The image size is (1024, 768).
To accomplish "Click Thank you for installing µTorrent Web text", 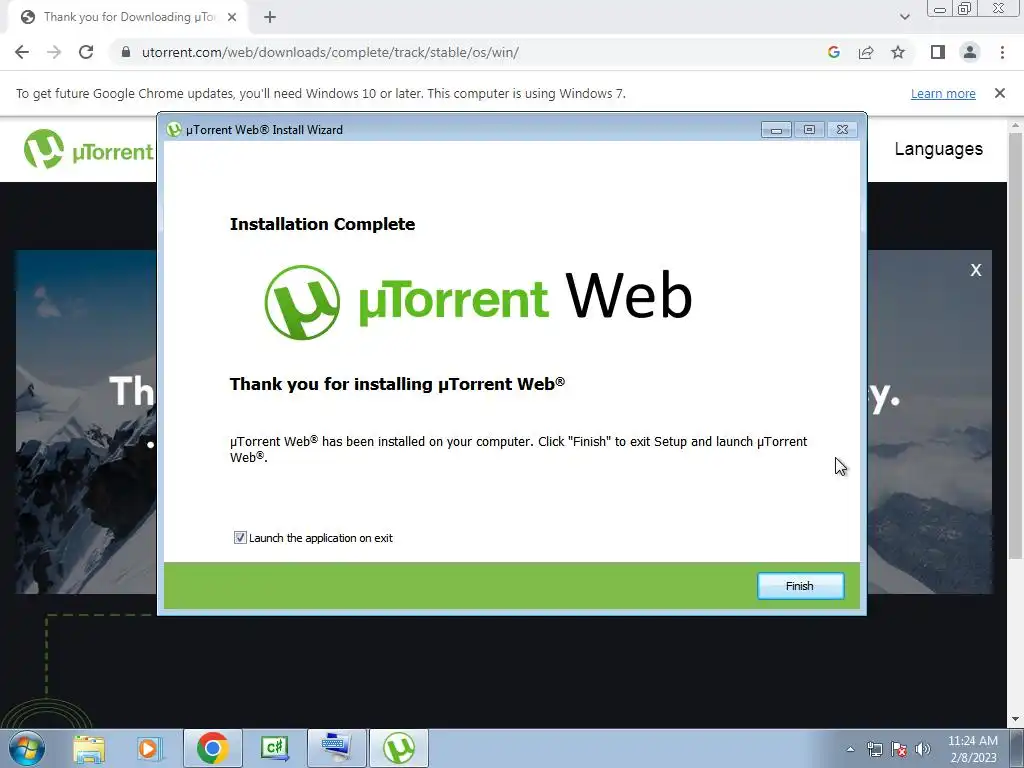I will pos(397,384).
